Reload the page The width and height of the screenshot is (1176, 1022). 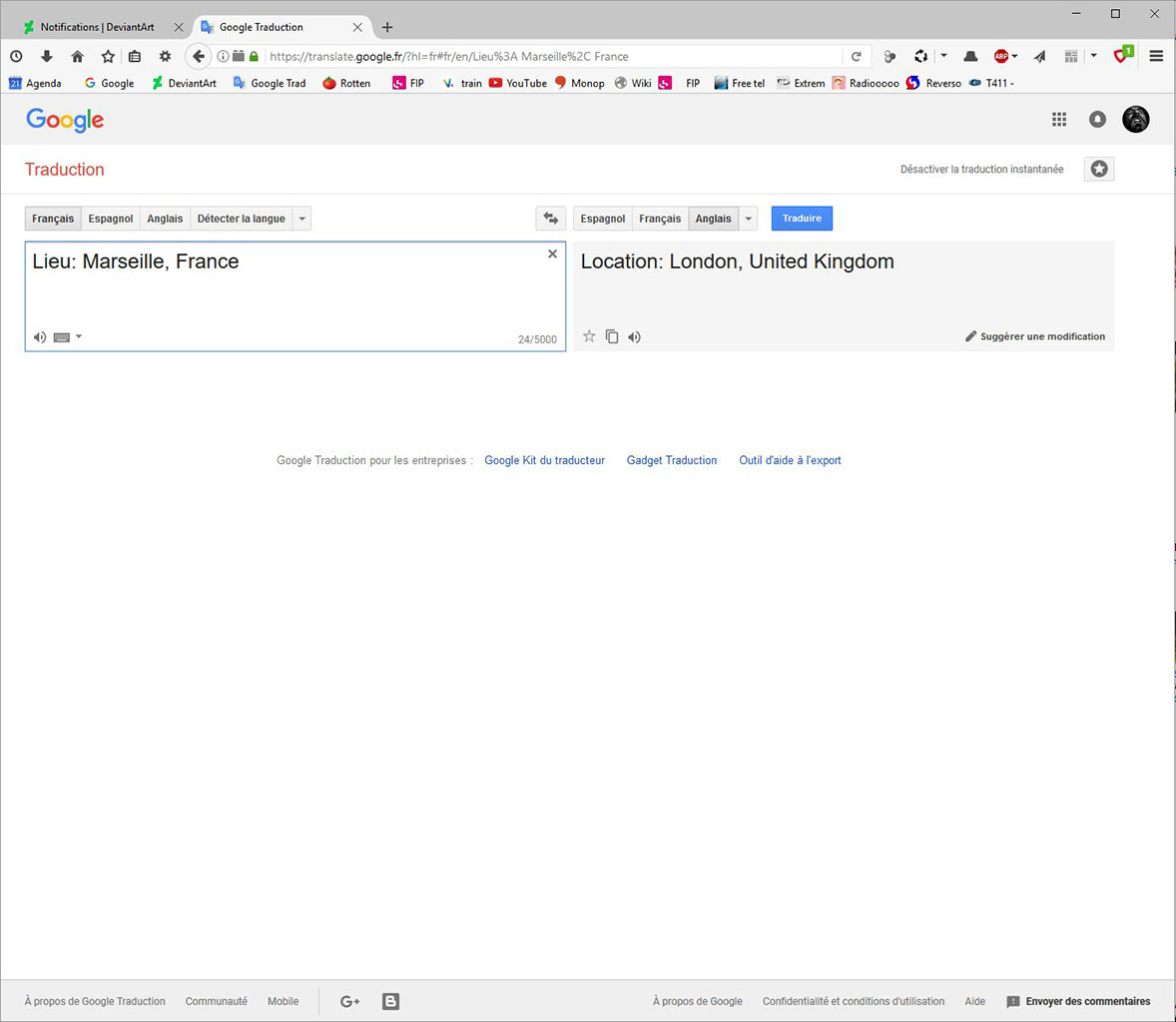pyautogui.click(x=856, y=56)
